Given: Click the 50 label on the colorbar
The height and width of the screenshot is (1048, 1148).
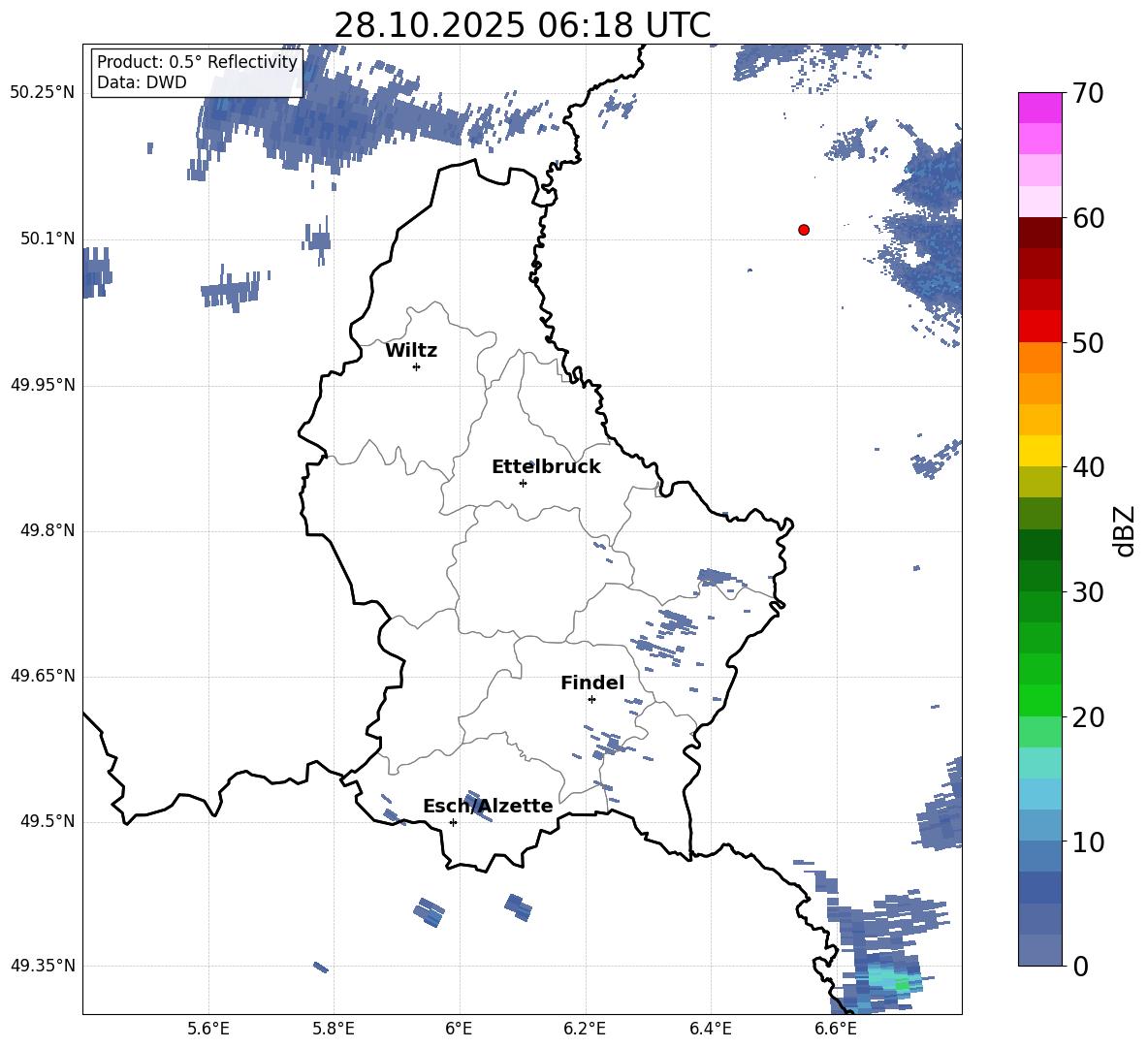Looking at the screenshot, I should point(1088,342).
